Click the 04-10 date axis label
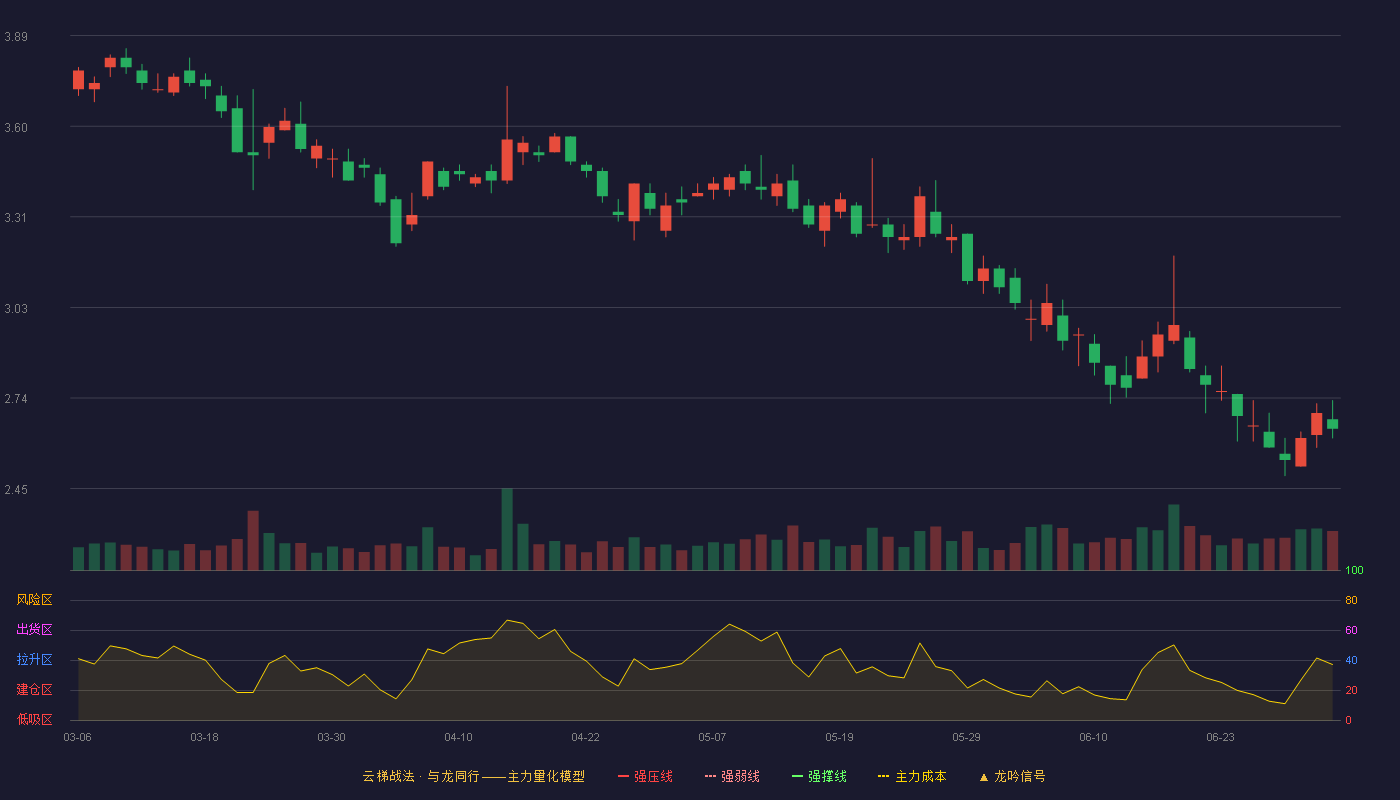This screenshot has height=800, width=1400. click(x=458, y=737)
